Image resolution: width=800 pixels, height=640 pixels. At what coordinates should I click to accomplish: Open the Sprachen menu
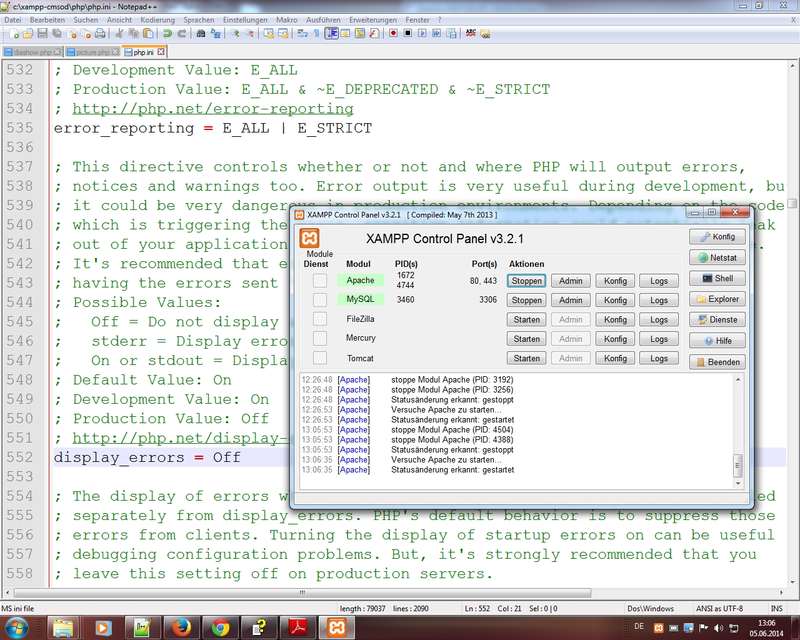[199, 19]
